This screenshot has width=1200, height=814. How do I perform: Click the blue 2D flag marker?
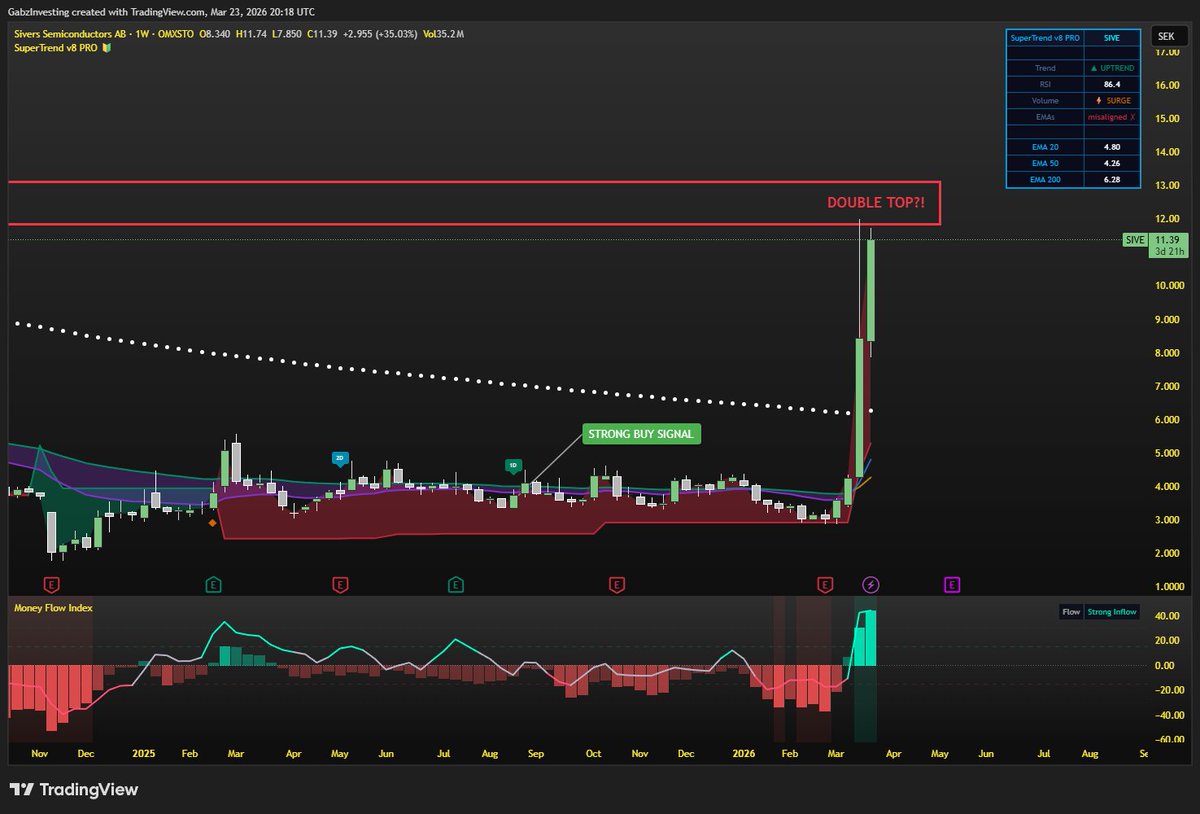pyautogui.click(x=339, y=458)
